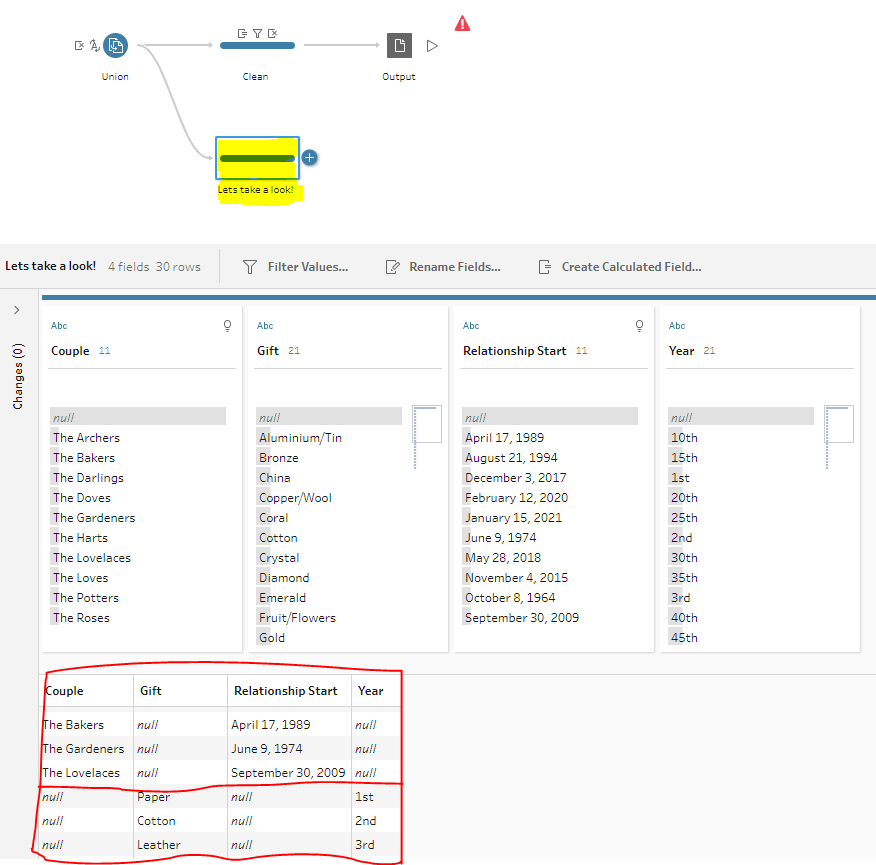876x865 pixels.
Task: Select 'The Archers' value in Couple field
Action: [86, 438]
